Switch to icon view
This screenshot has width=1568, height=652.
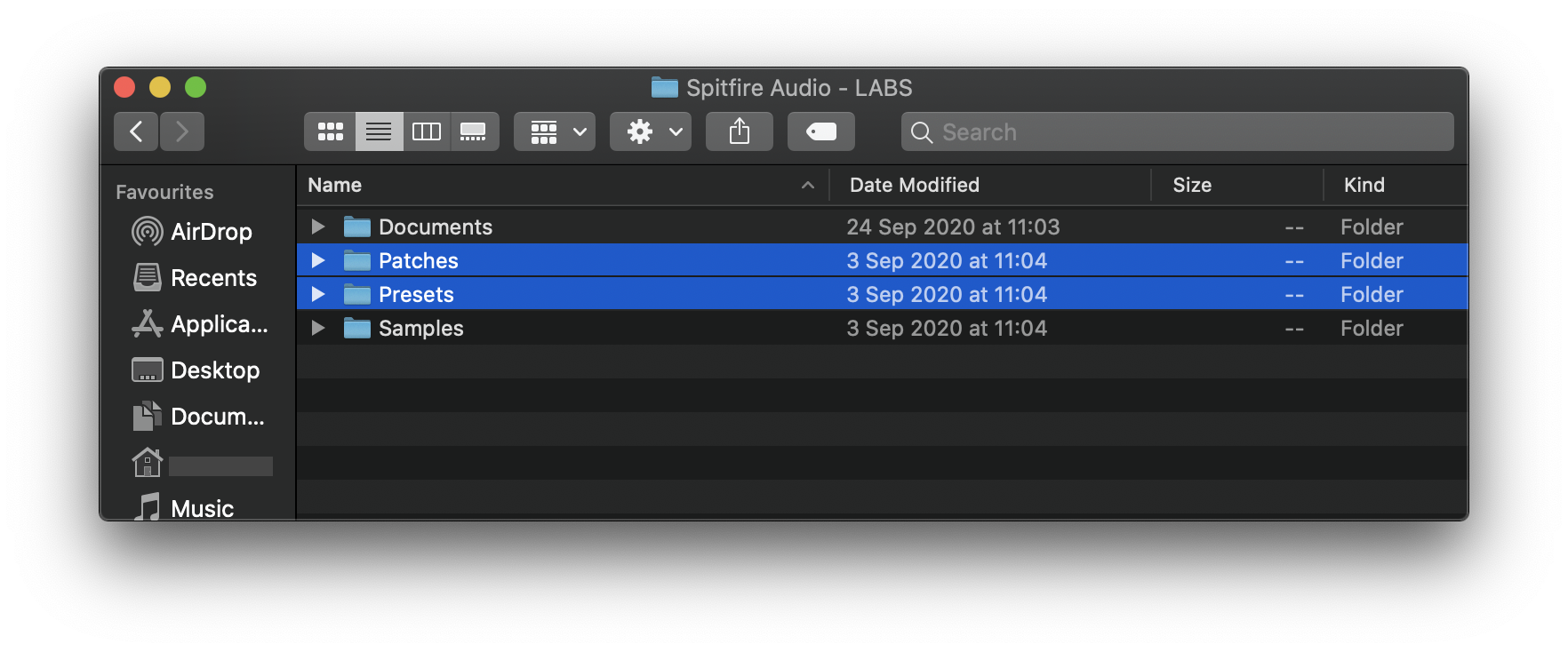pos(331,131)
